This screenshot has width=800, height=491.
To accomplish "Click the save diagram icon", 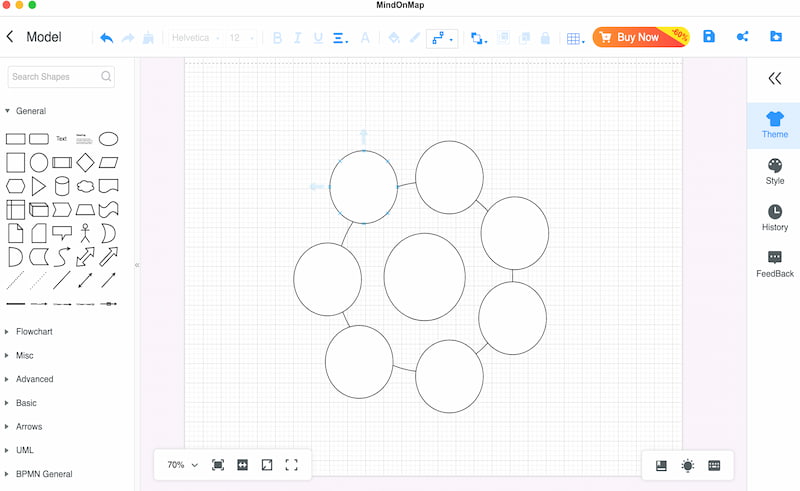I will click(709, 36).
